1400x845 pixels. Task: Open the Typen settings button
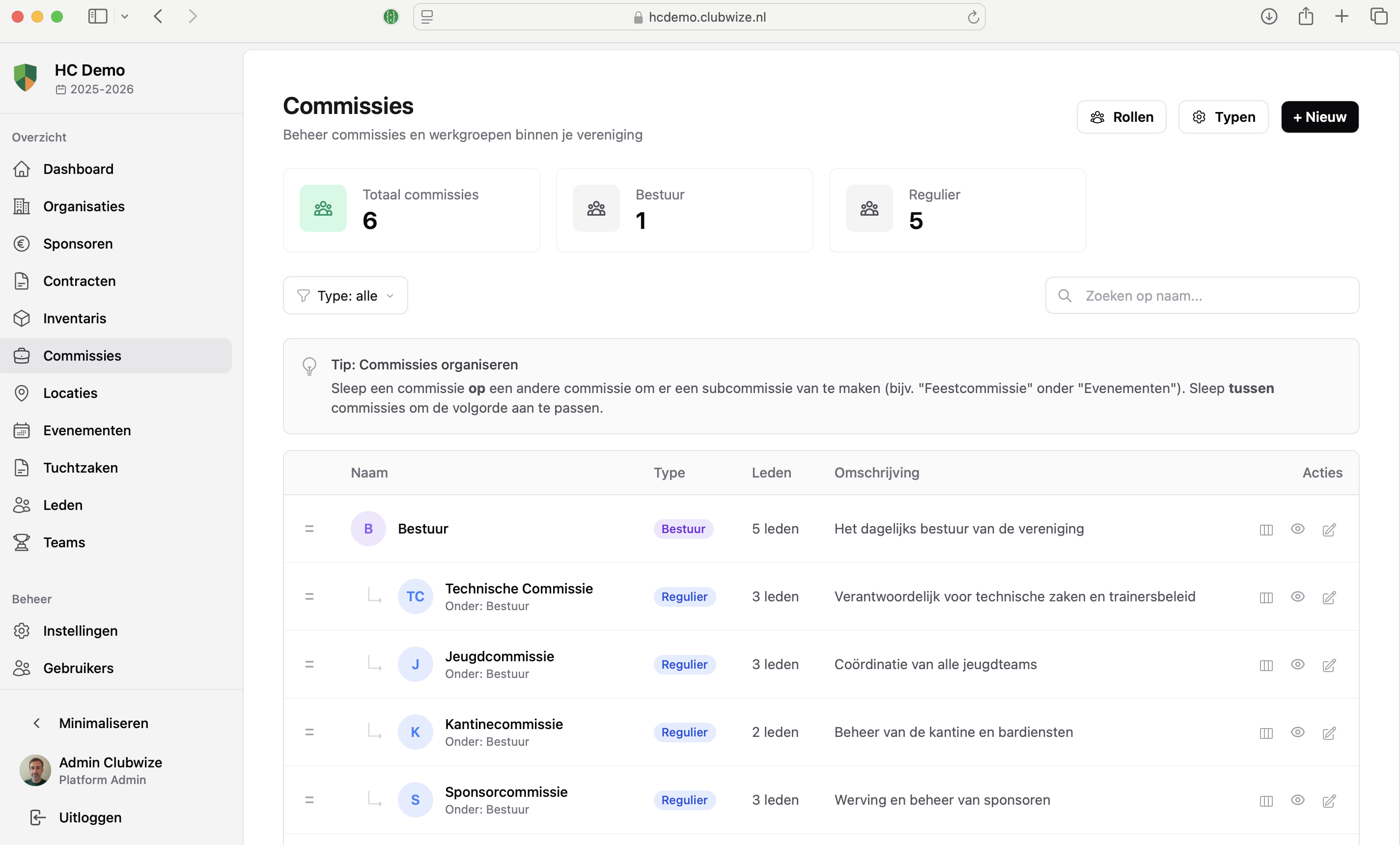point(1223,116)
